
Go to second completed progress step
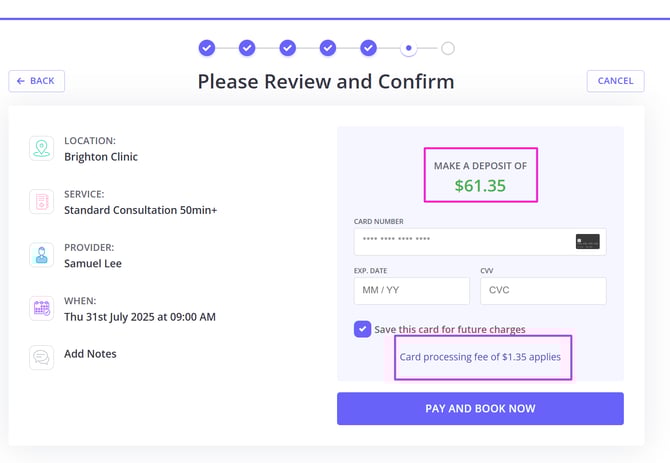coord(247,48)
